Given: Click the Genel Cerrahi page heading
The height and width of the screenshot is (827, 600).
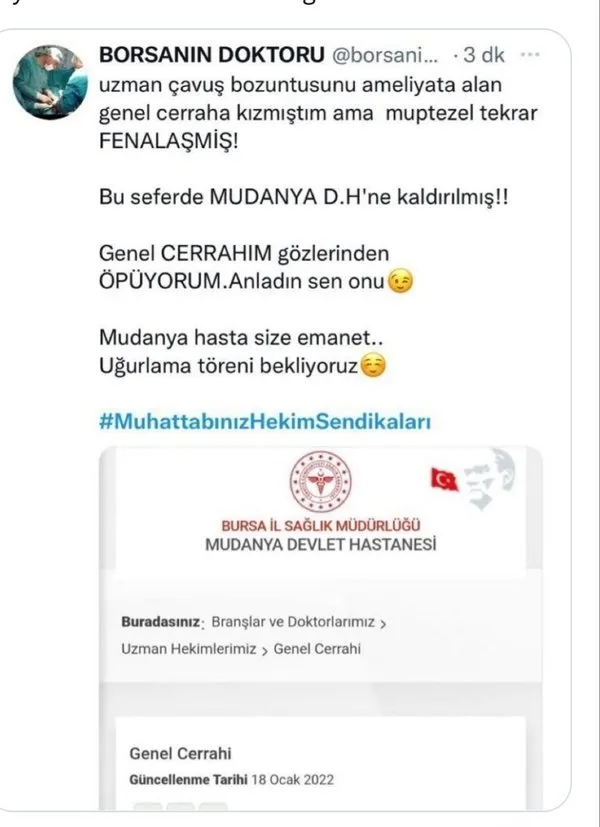Looking at the screenshot, I should click(180, 753).
